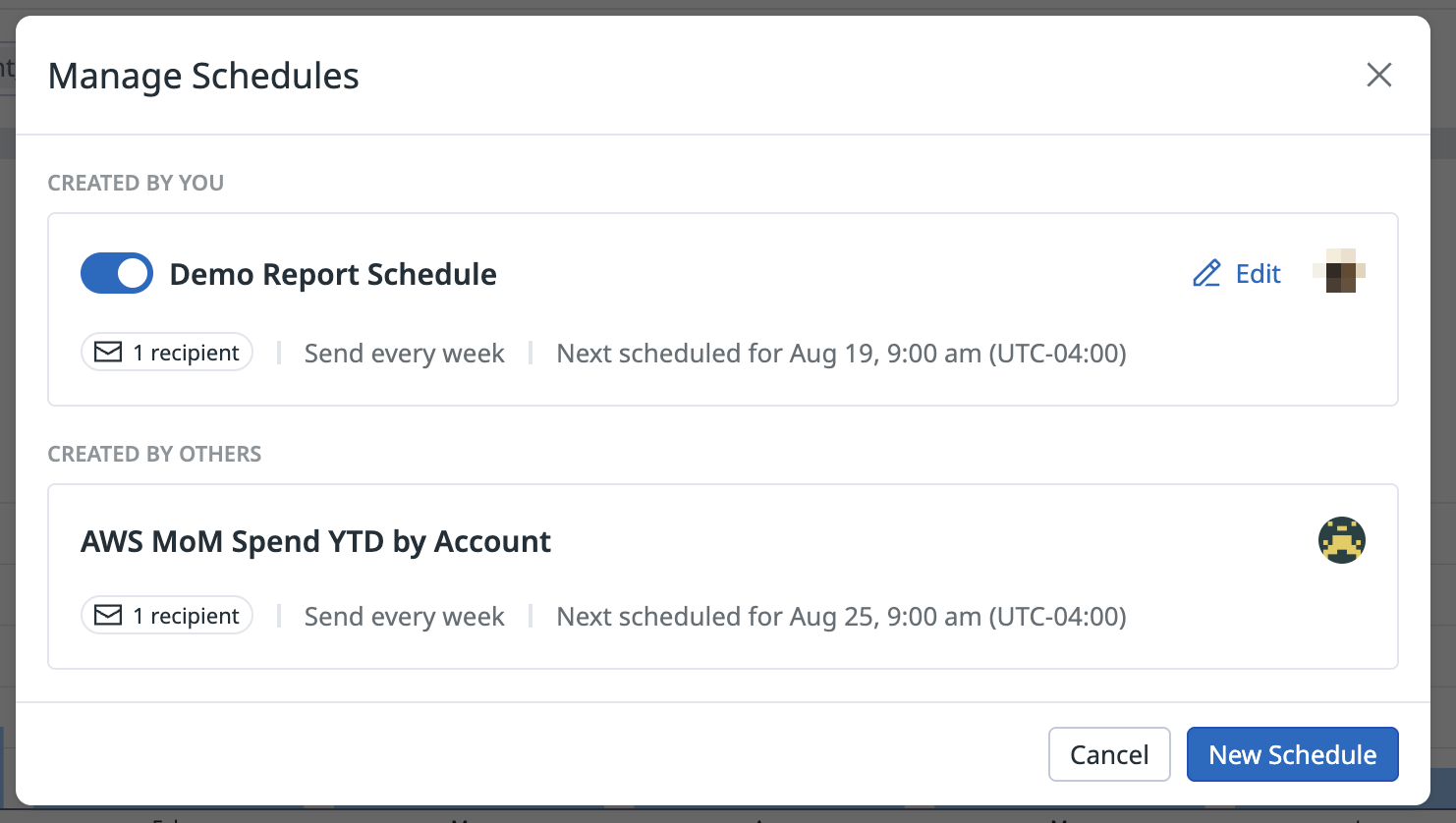
Task: Click Next scheduled for Aug 19 text
Action: (x=841, y=354)
